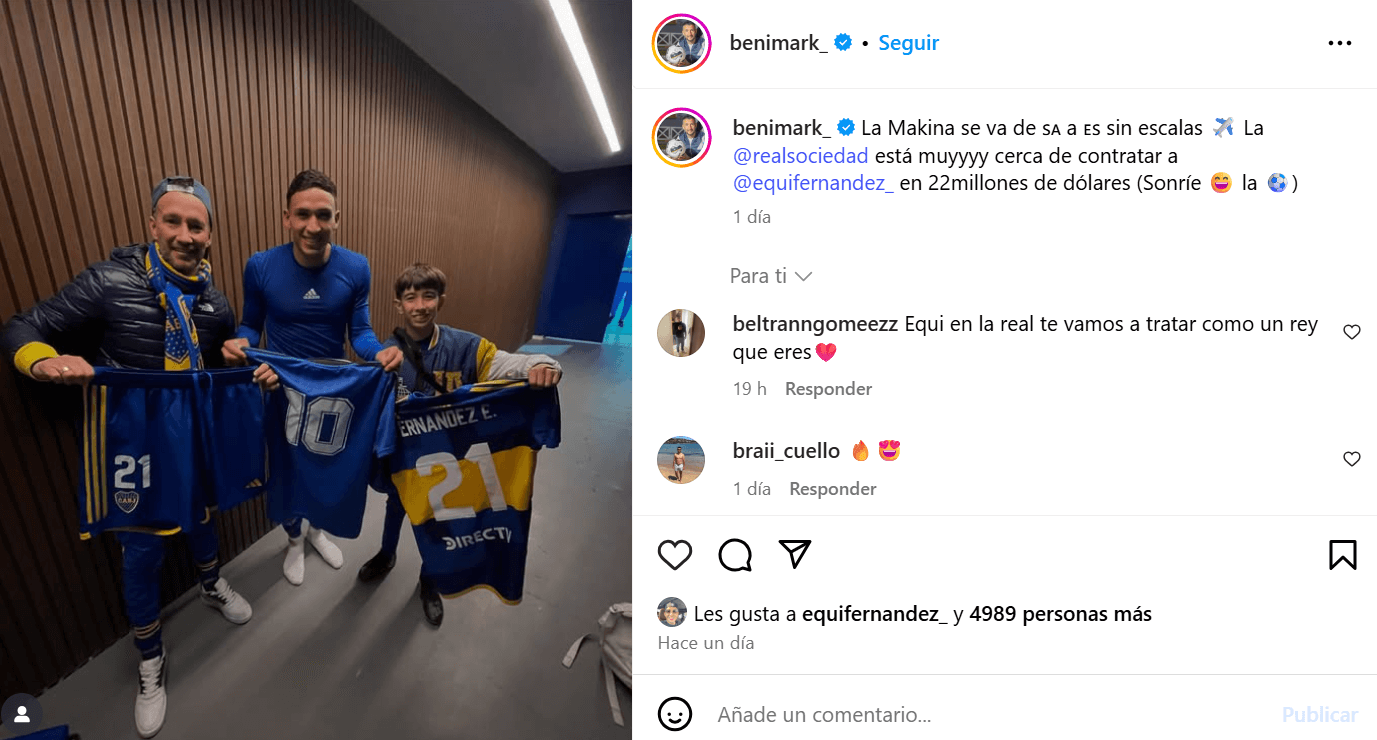Reply to braii_cuello's comment
Viewport: 1377px width, 740px height.
(833, 489)
